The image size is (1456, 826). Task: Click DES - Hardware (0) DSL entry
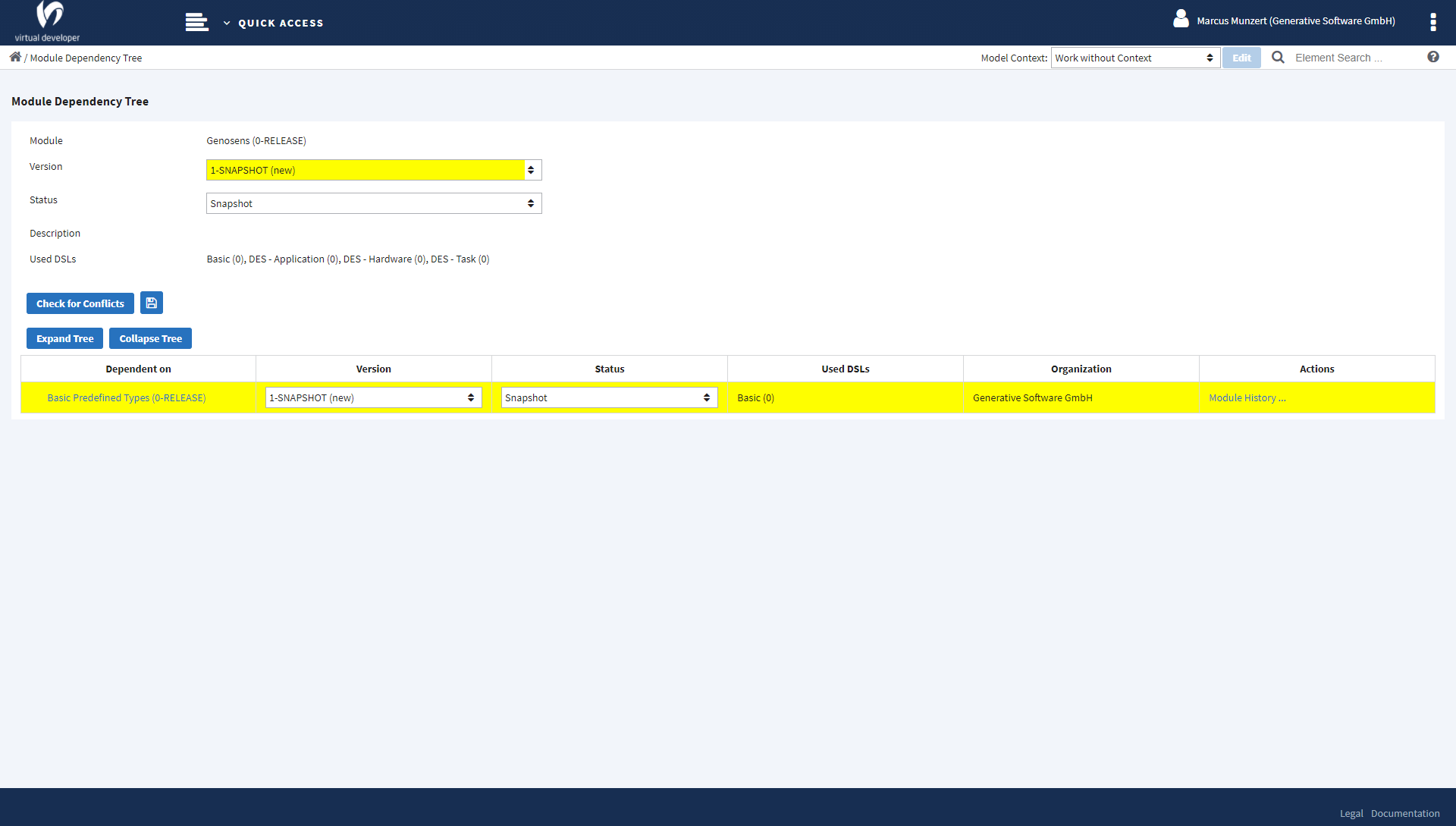tap(384, 259)
